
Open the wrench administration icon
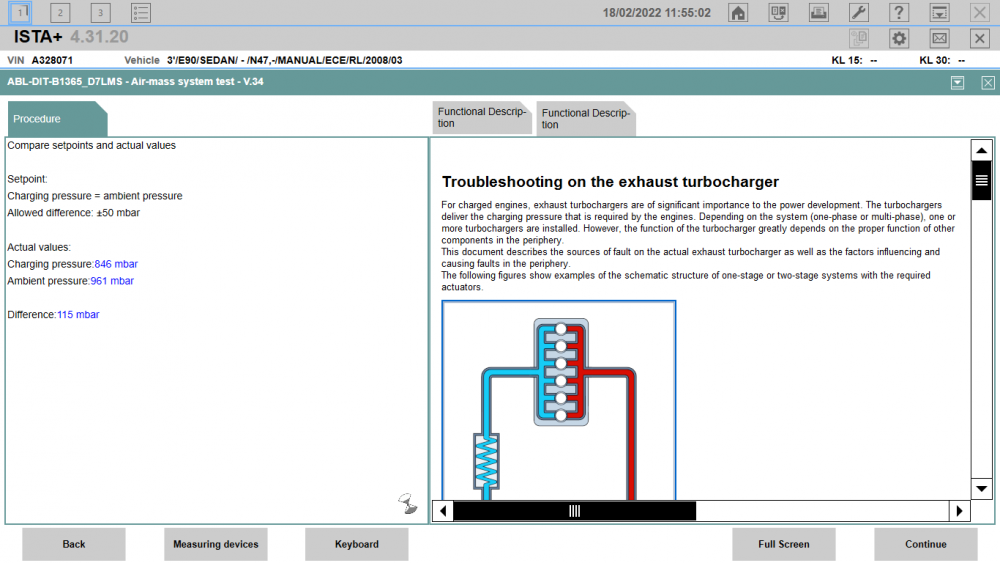[858, 12]
